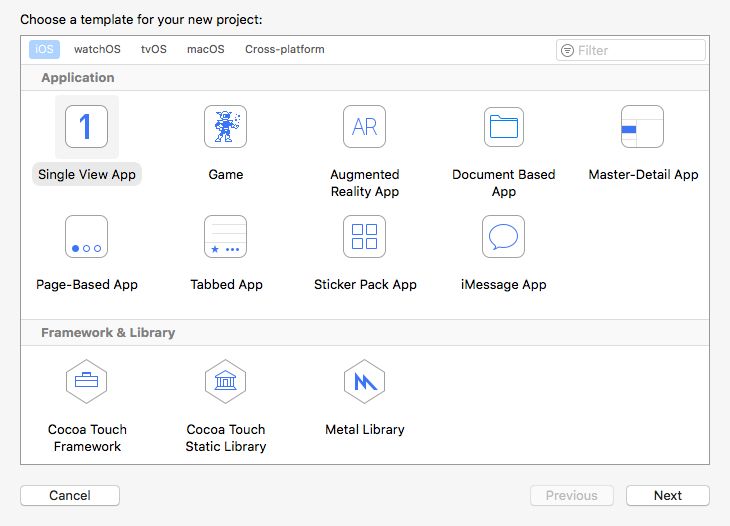Select the Sticker Pack App icon
The height and width of the screenshot is (526, 730).
(x=364, y=237)
